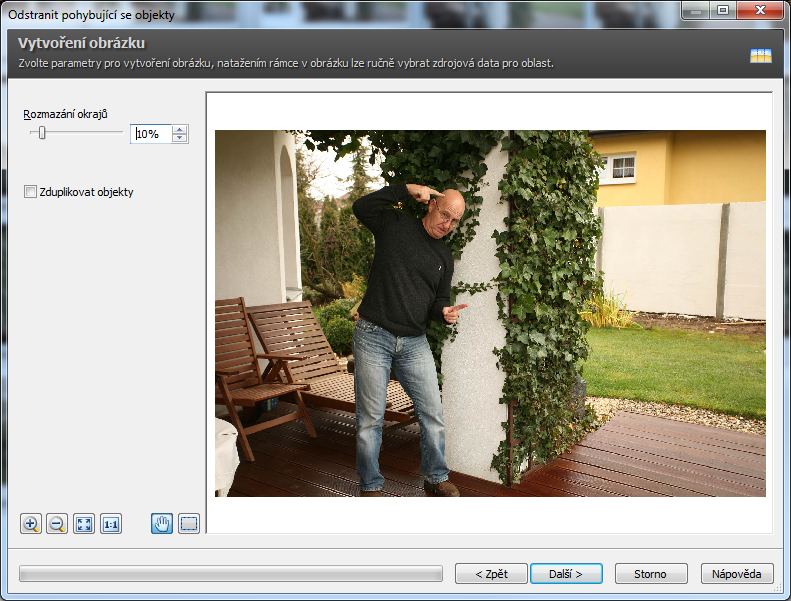Maximize the dialog window
This screenshot has width=791, height=601.
pyautogui.click(x=722, y=10)
